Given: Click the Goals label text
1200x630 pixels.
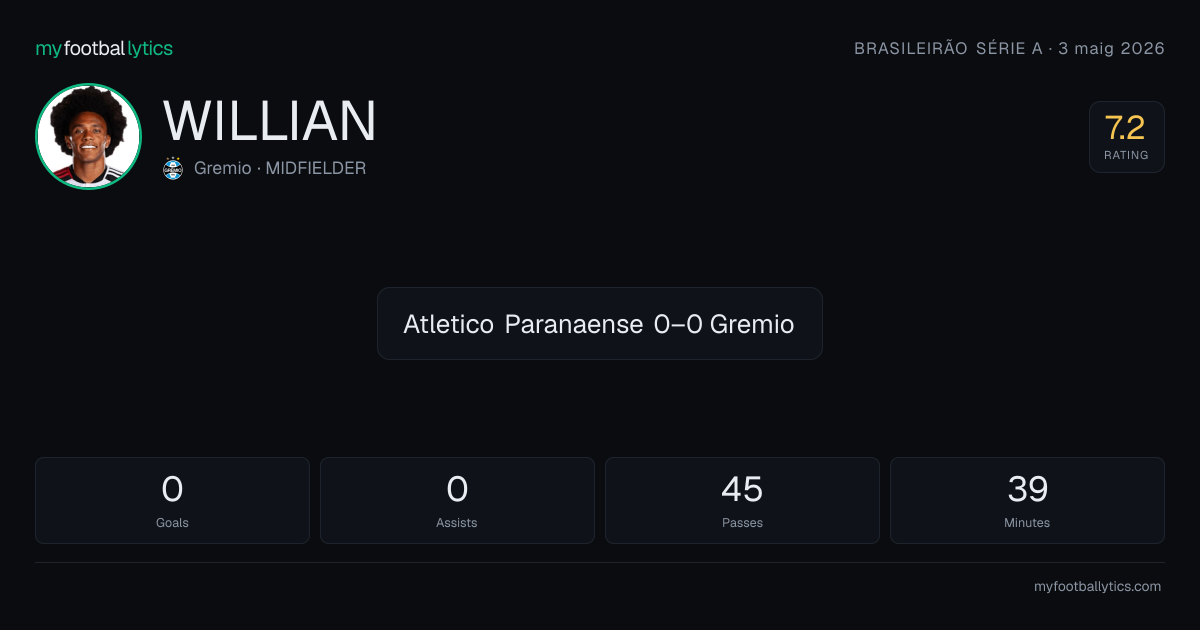Looking at the screenshot, I should [172, 522].
